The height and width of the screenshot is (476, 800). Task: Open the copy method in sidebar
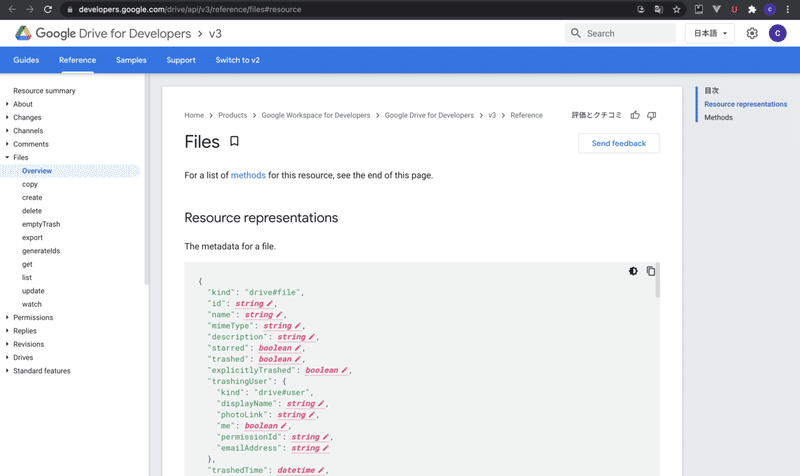coord(30,184)
